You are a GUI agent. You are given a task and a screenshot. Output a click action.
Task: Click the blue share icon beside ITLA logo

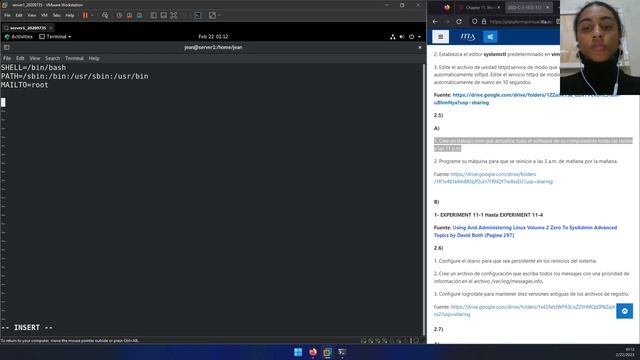(490, 37)
